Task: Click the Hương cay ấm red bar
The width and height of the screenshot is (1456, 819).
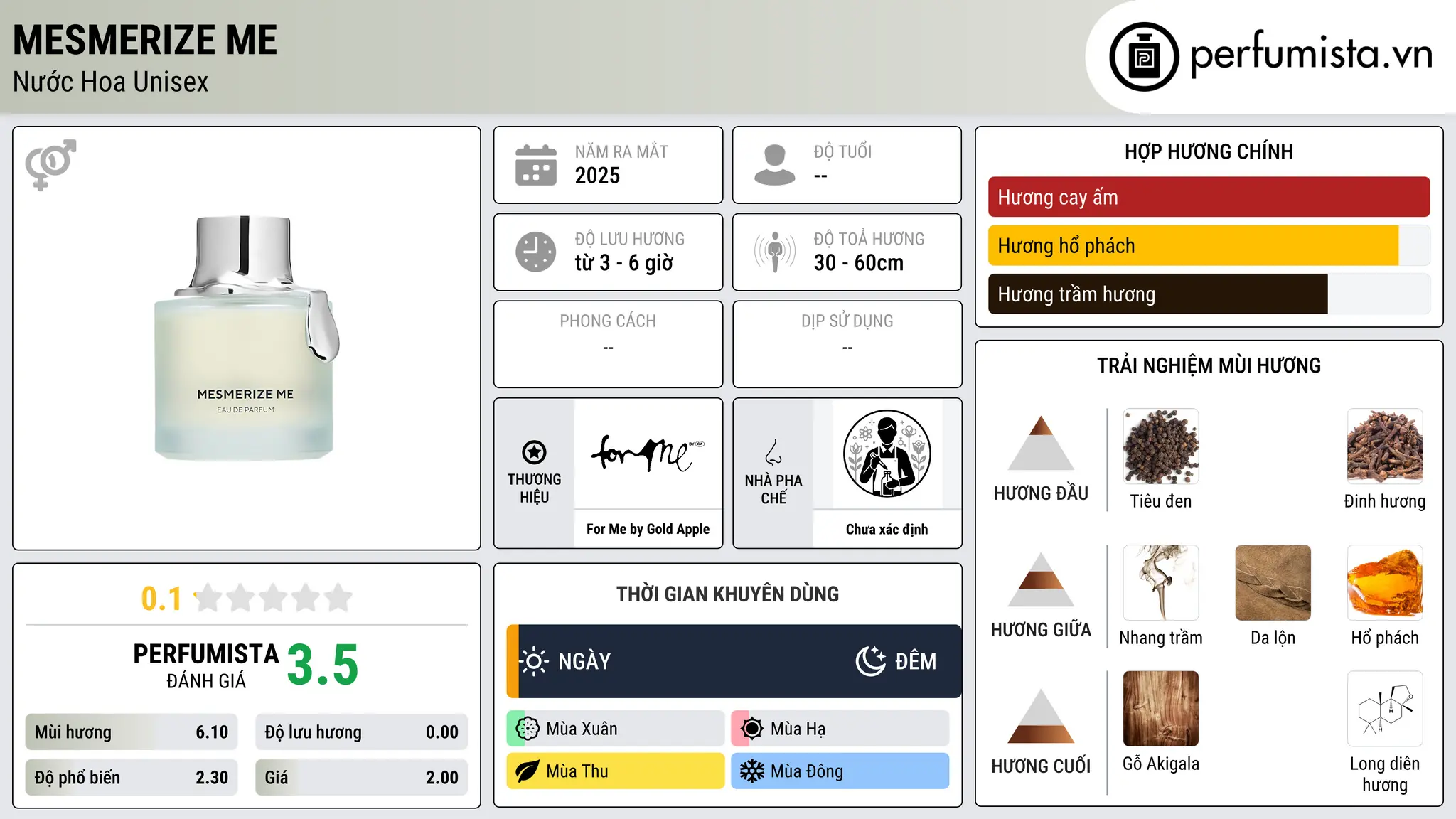Action: click(x=1209, y=197)
